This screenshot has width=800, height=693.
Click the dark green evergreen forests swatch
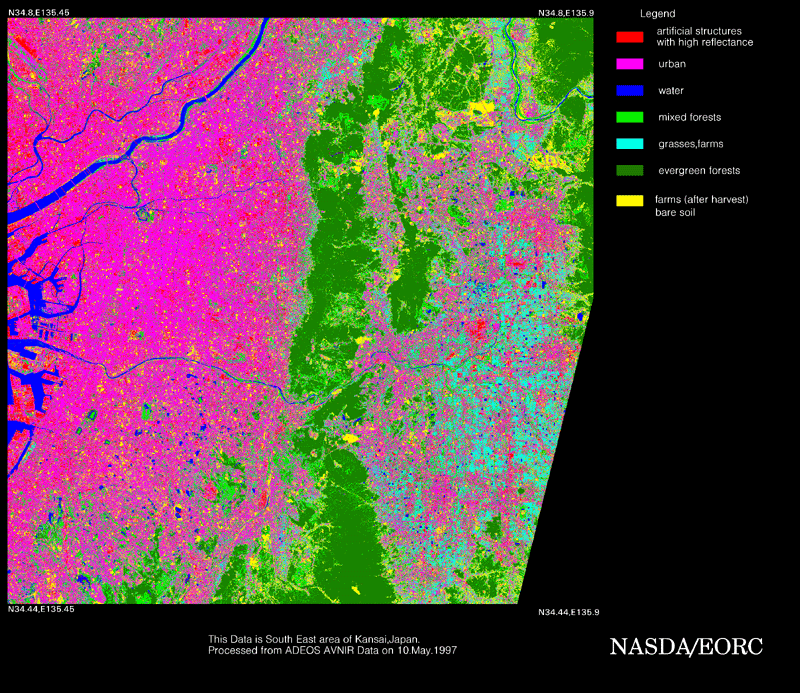pos(630,170)
